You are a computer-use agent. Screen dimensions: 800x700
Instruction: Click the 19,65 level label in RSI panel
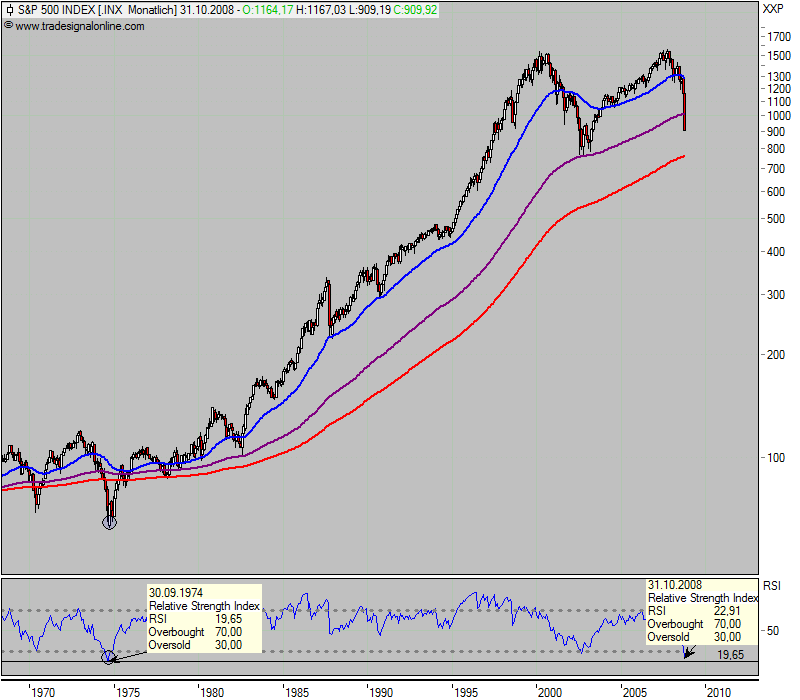pos(731,655)
